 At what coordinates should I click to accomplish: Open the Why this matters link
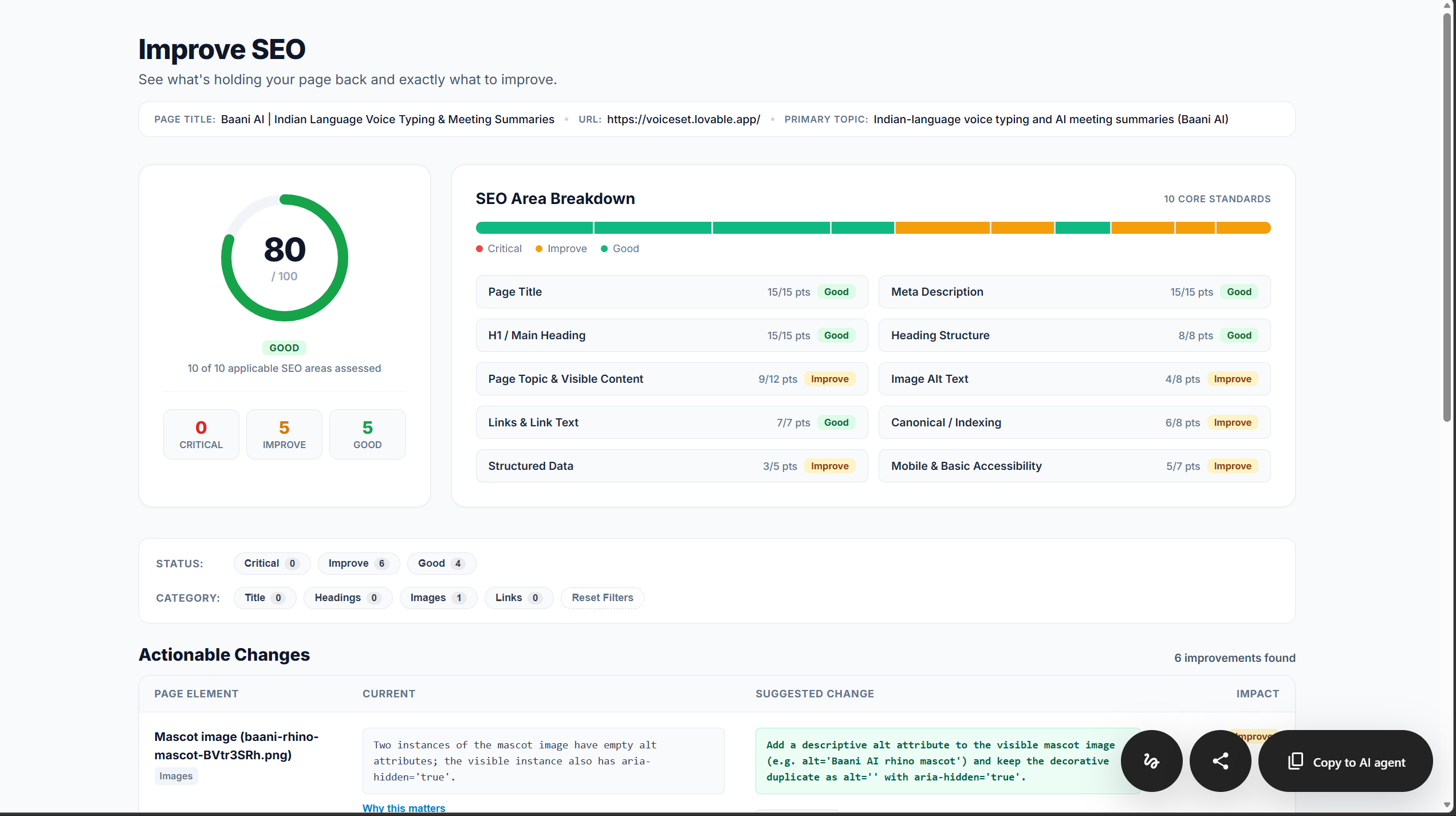click(x=404, y=808)
